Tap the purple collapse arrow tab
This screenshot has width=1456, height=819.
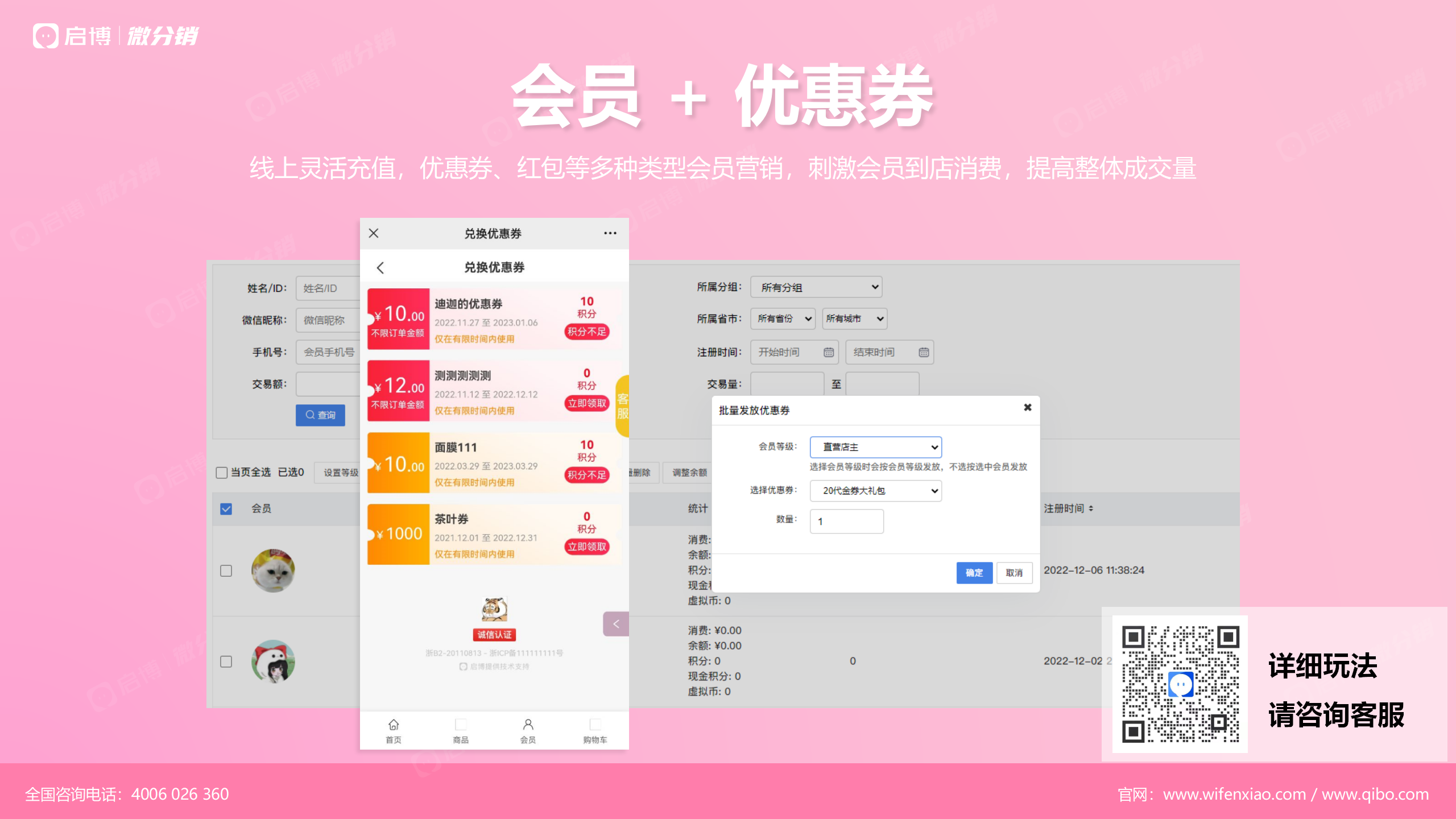coord(616,624)
